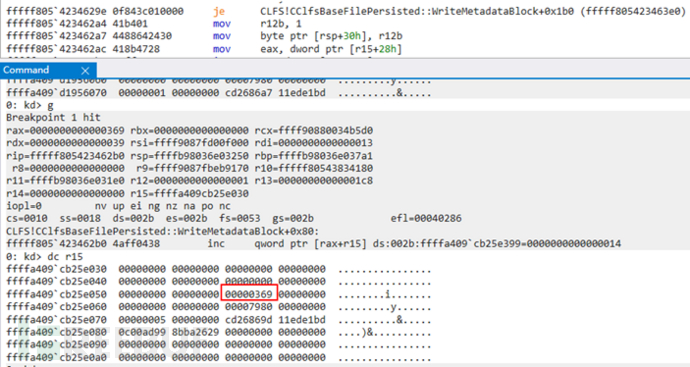Select the Command window tab
The height and width of the screenshot is (367, 690).
pos(26,70)
